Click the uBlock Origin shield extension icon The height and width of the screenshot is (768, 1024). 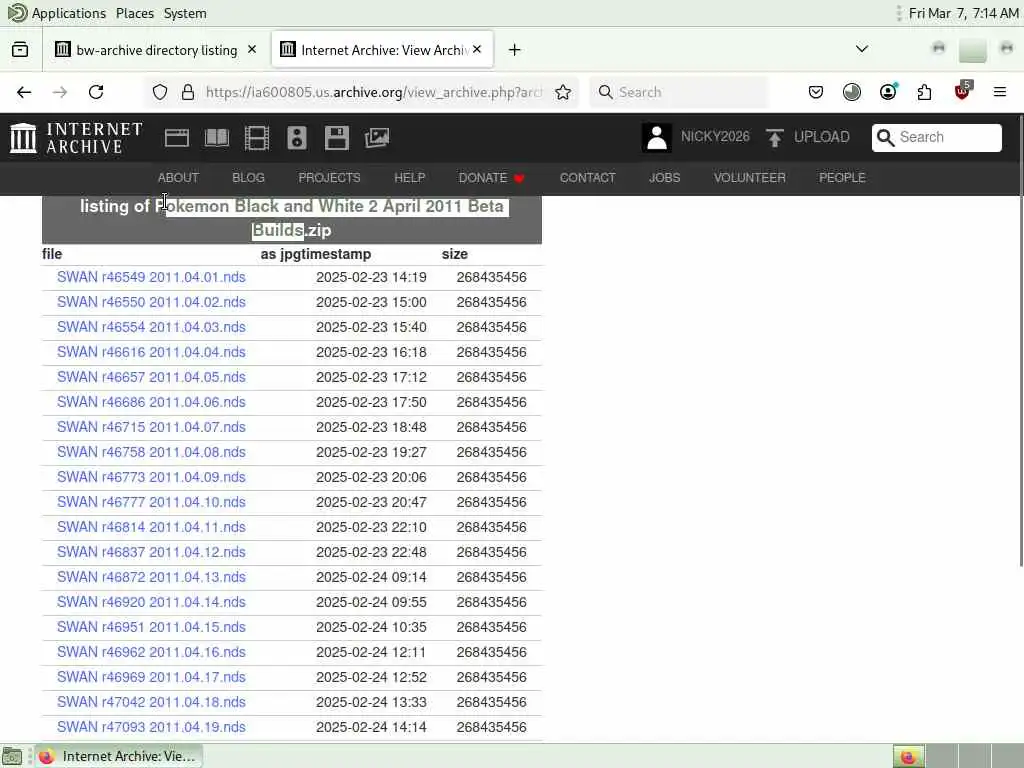[962, 91]
